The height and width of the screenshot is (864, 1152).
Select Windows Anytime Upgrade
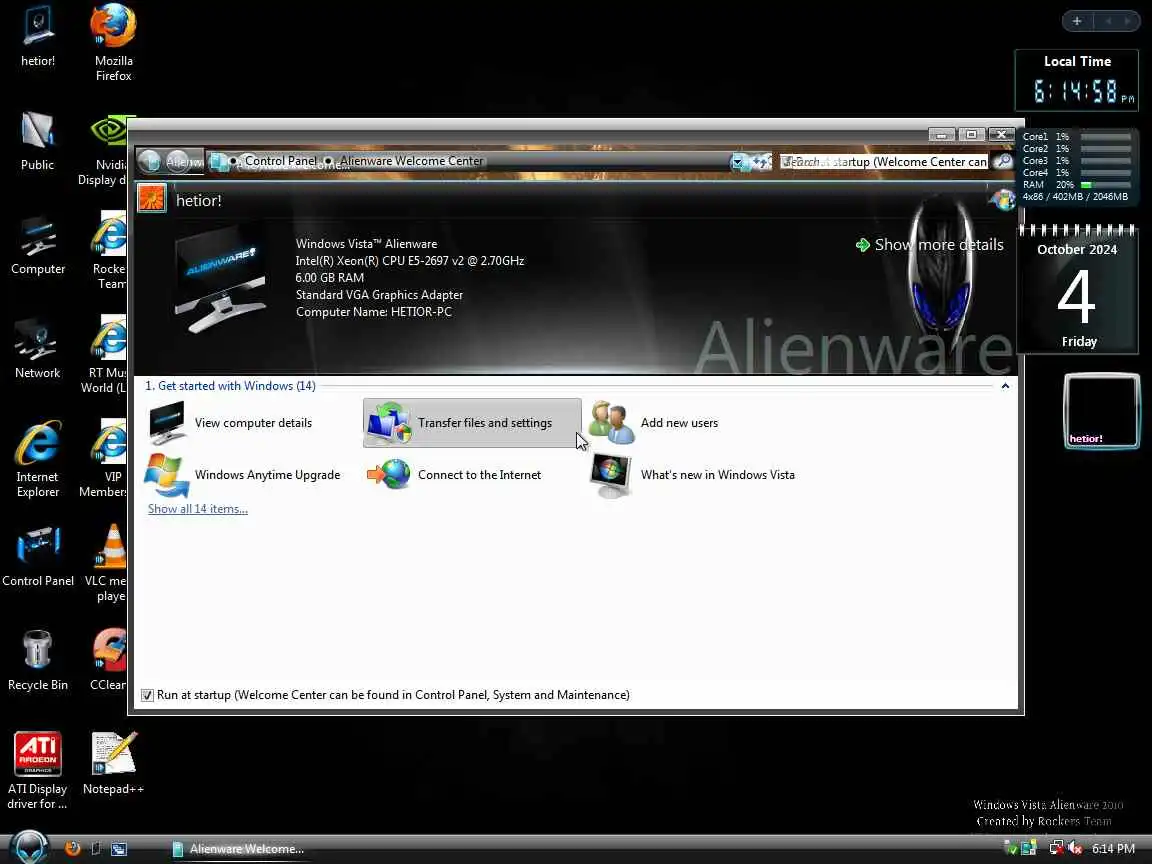tap(243, 475)
